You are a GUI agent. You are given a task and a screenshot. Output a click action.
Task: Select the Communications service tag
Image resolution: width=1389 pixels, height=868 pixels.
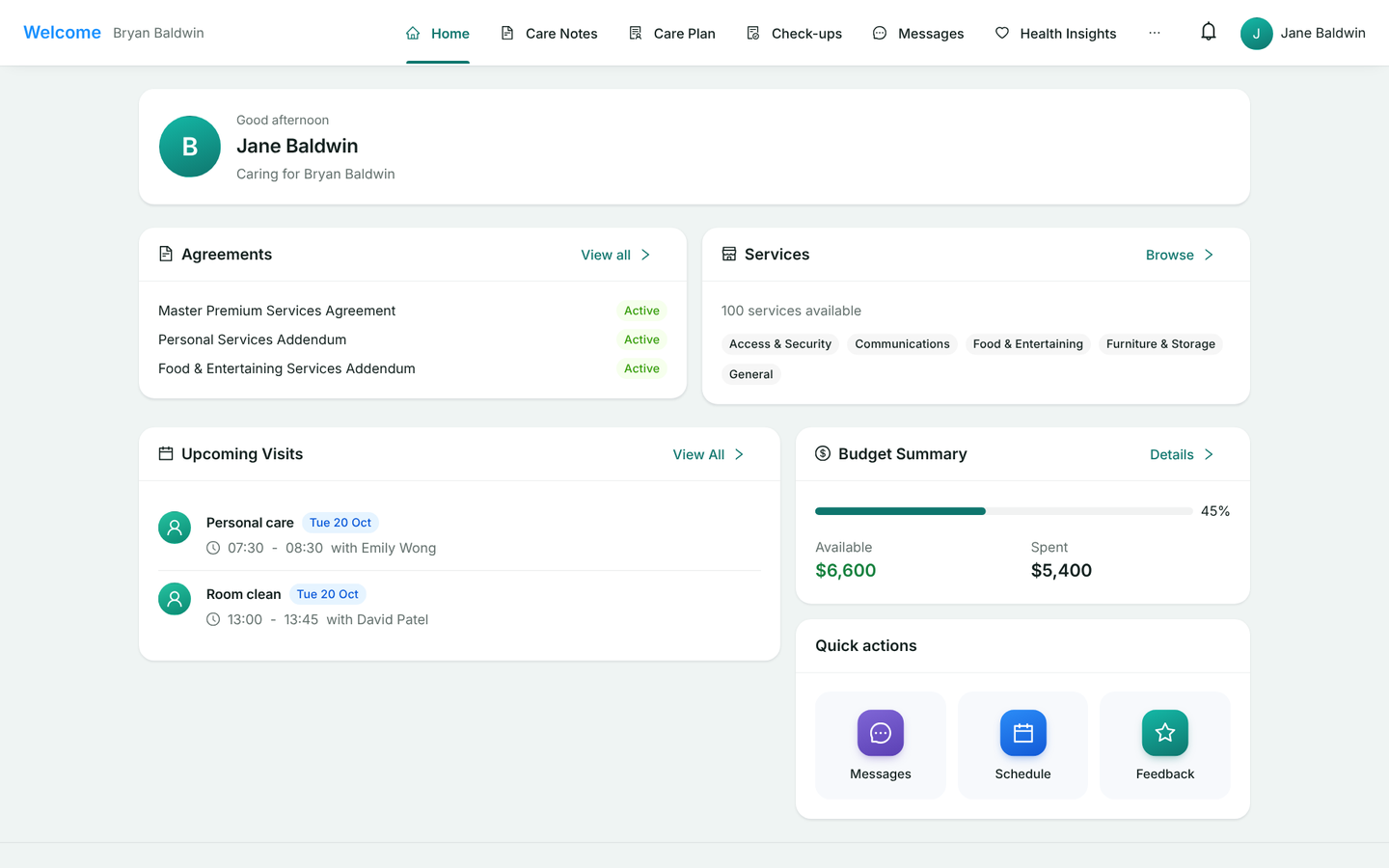point(902,344)
